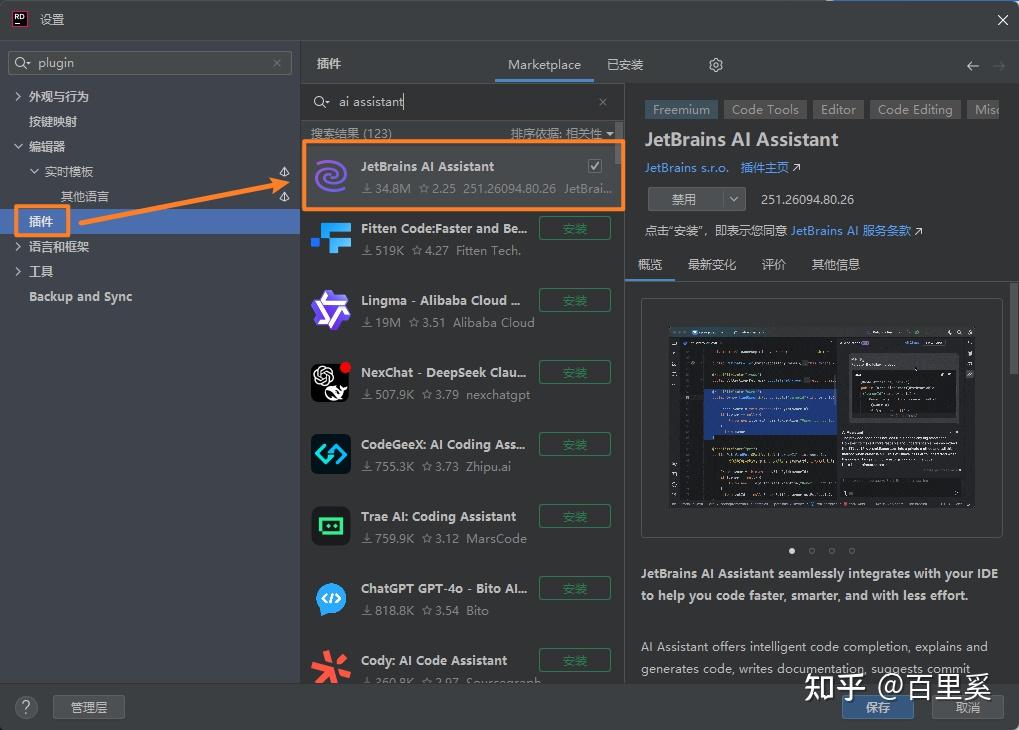Click the JetBrains AI Assistant spiral icon
Viewport: 1019px width, 730px height.
tap(331, 177)
